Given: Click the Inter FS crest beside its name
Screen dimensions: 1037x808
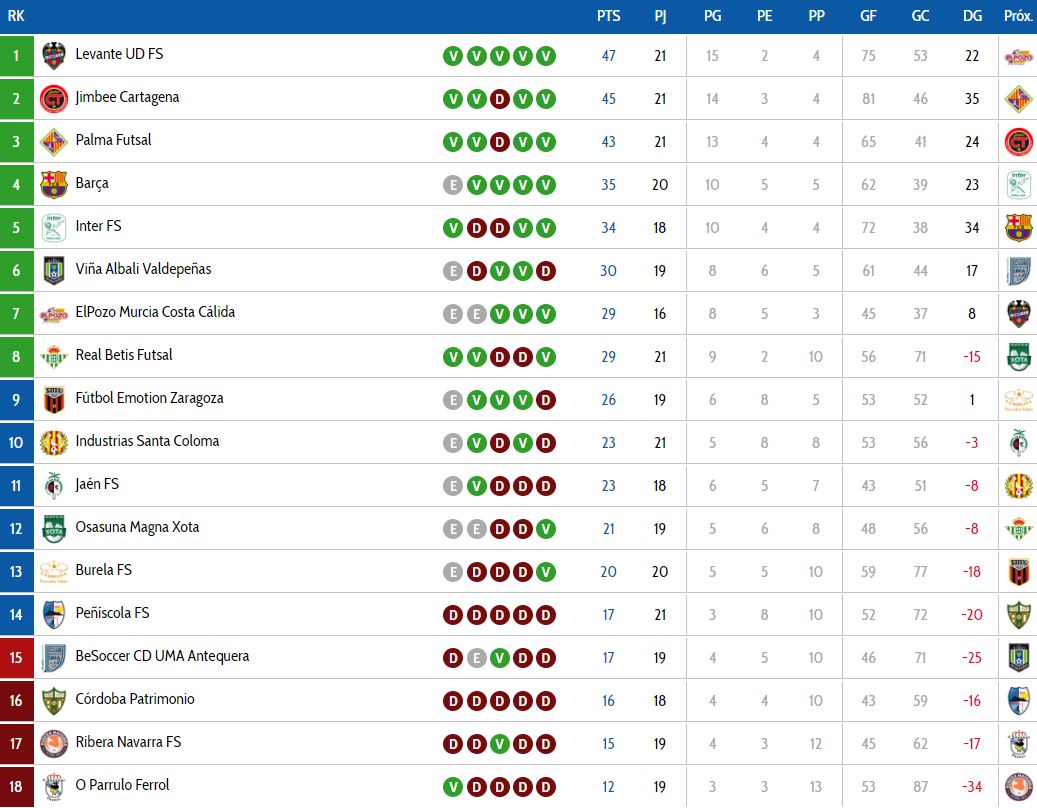Looking at the screenshot, I should [x=54, y=227].
